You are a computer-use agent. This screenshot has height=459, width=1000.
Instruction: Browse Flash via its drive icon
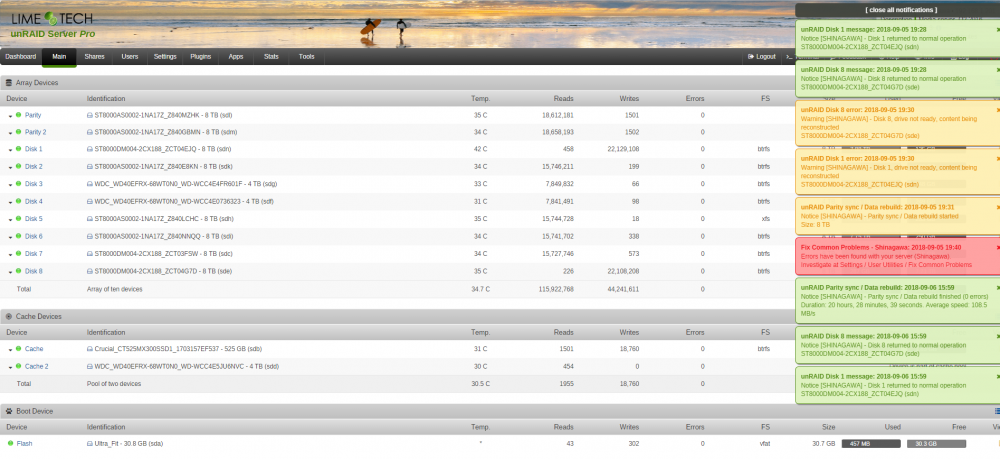90,444
